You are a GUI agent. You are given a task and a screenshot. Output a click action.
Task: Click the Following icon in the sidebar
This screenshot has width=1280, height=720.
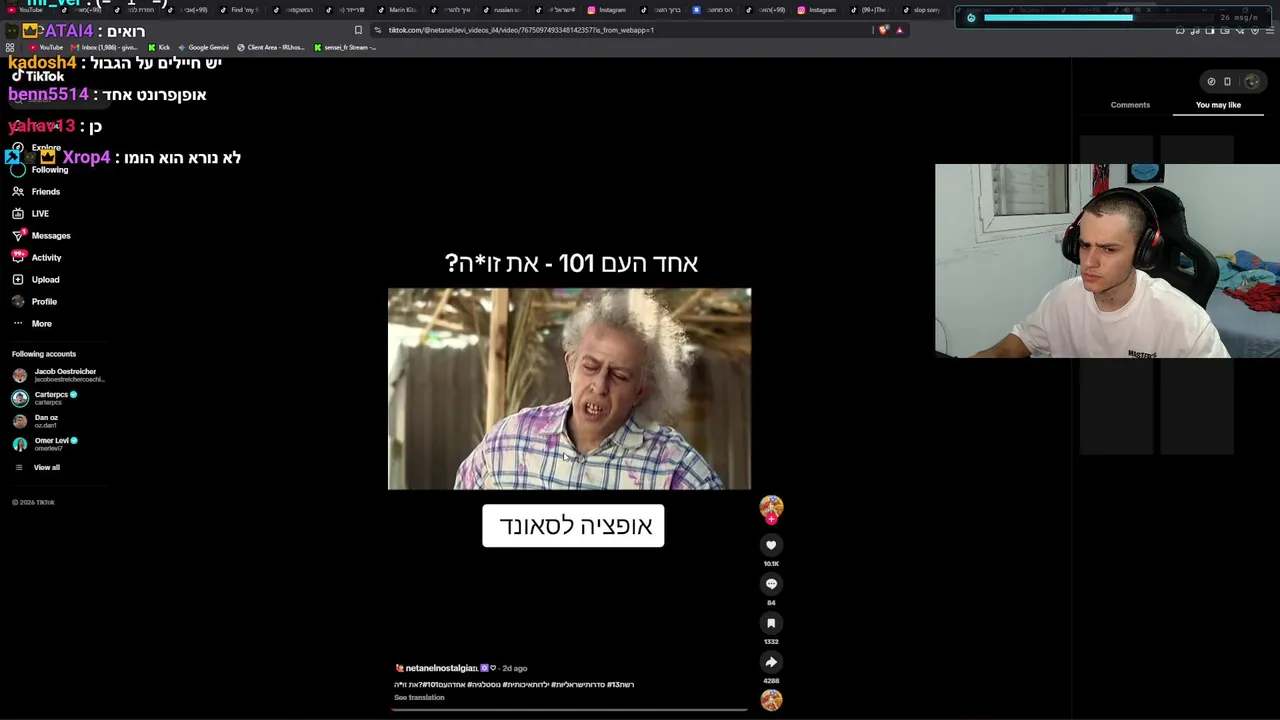point(18,169)
